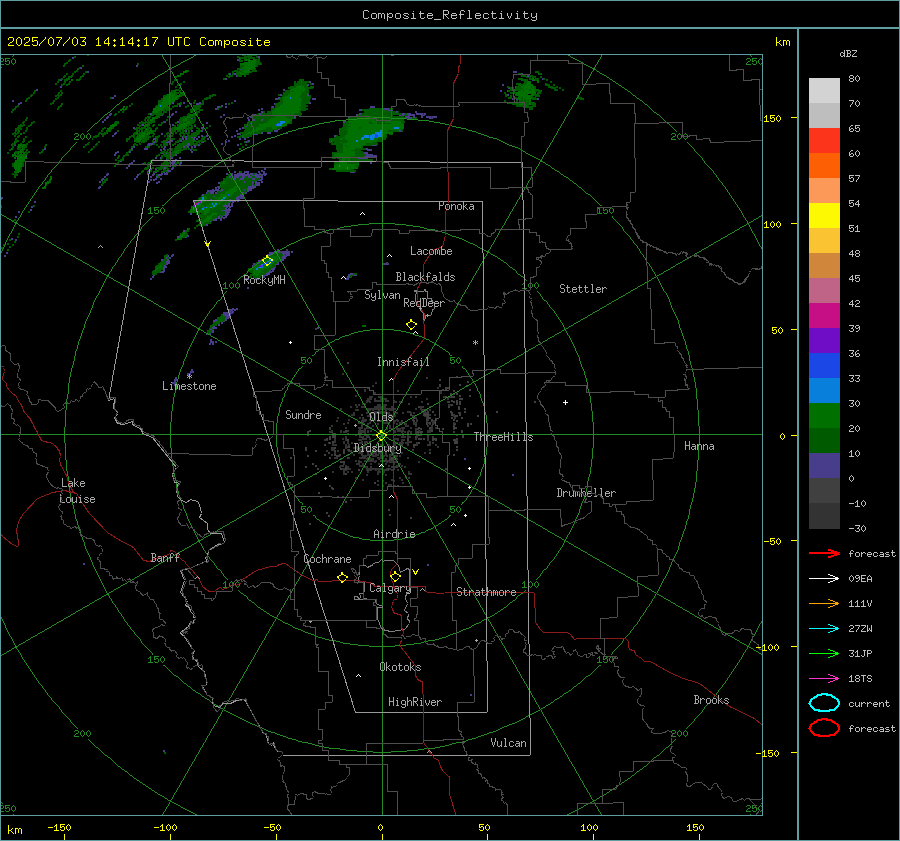Image resolution: width=900 pixels, height=841 pixels.
Task: Select the cyan 27ZW arrow legend icon
Action: click(824, 629)
